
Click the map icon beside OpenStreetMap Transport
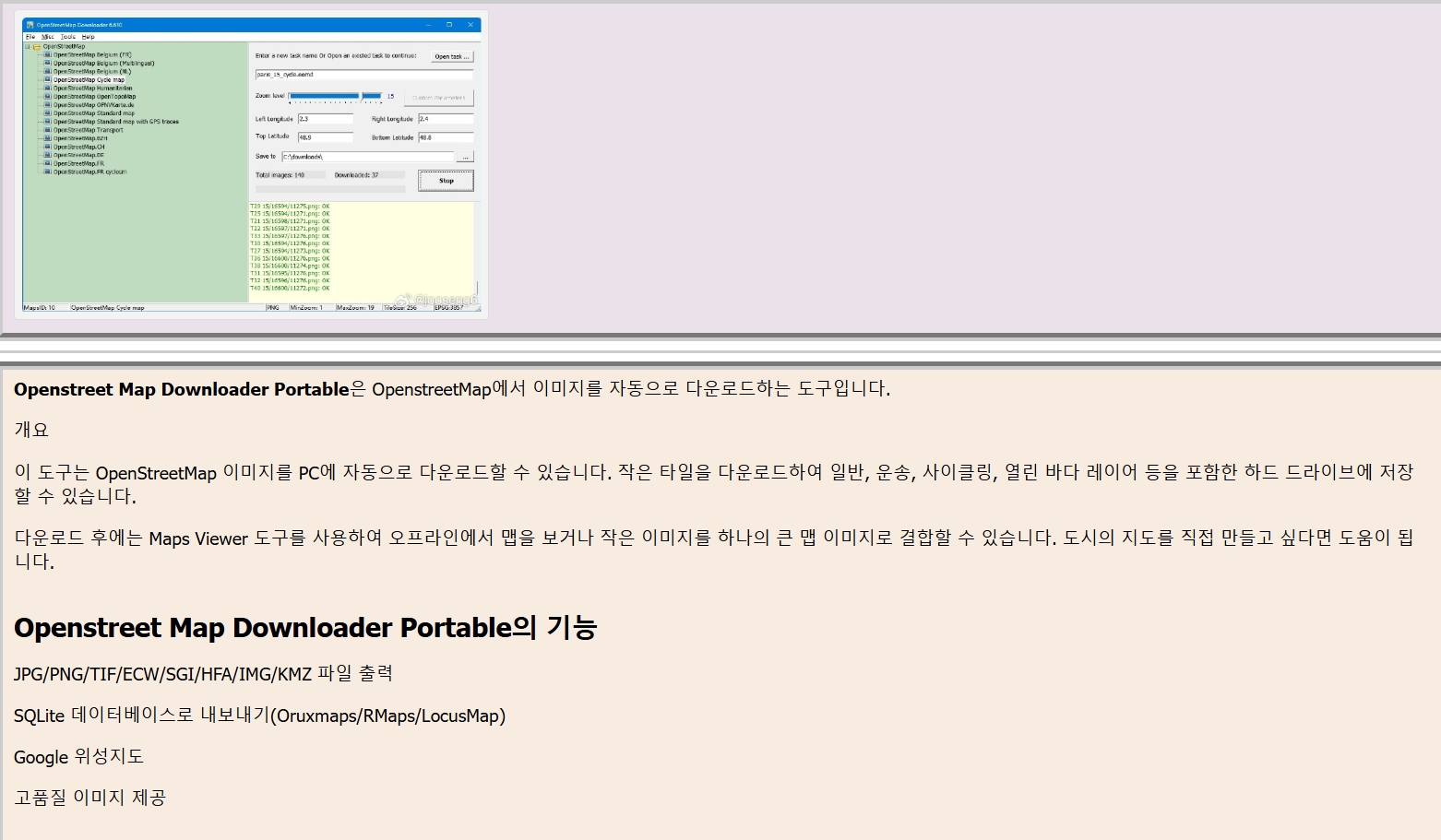click(48, 130)
